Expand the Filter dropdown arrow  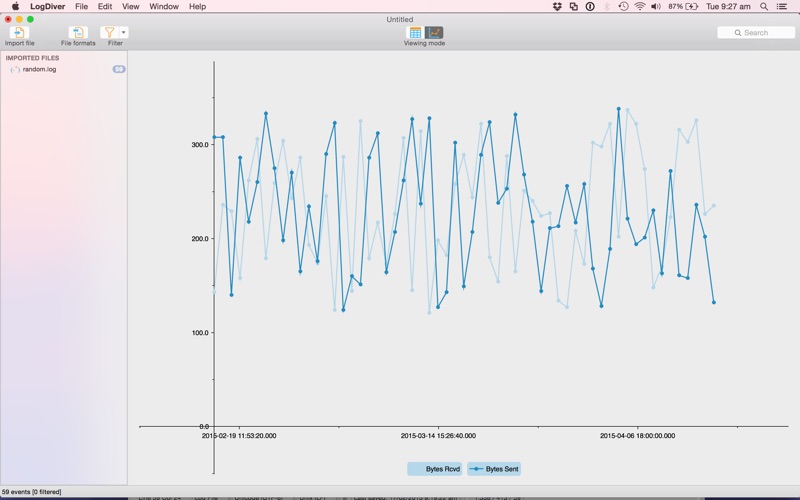tap(124, 33)
